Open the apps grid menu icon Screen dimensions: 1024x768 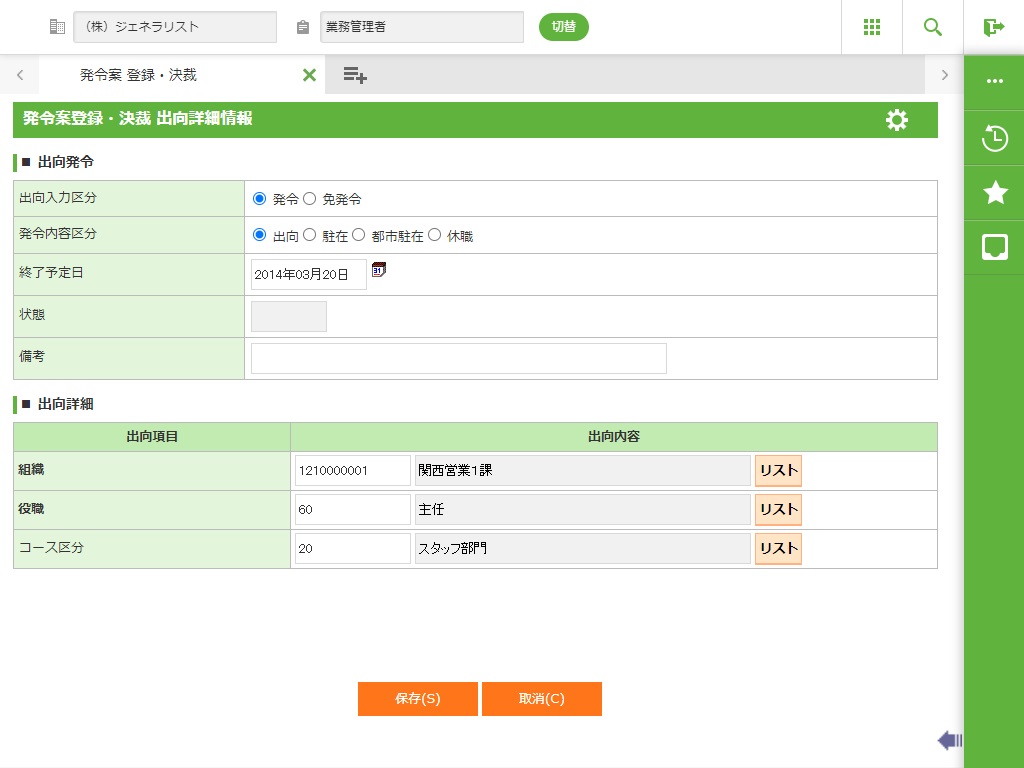[x=872, y=27]
